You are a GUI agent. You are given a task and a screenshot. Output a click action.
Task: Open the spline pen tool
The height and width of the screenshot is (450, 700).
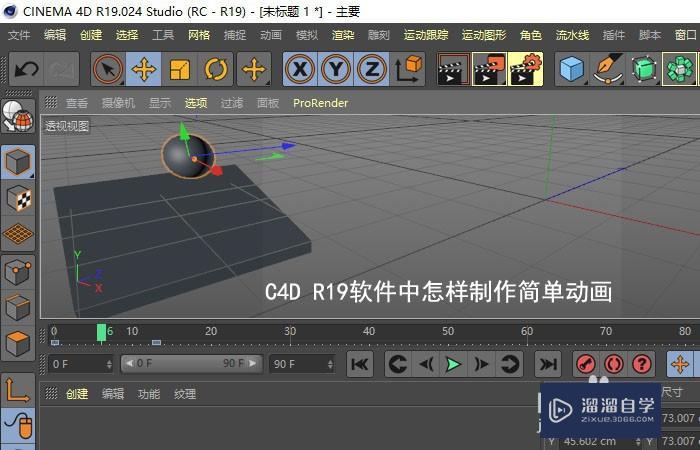(x=608, y=69)
